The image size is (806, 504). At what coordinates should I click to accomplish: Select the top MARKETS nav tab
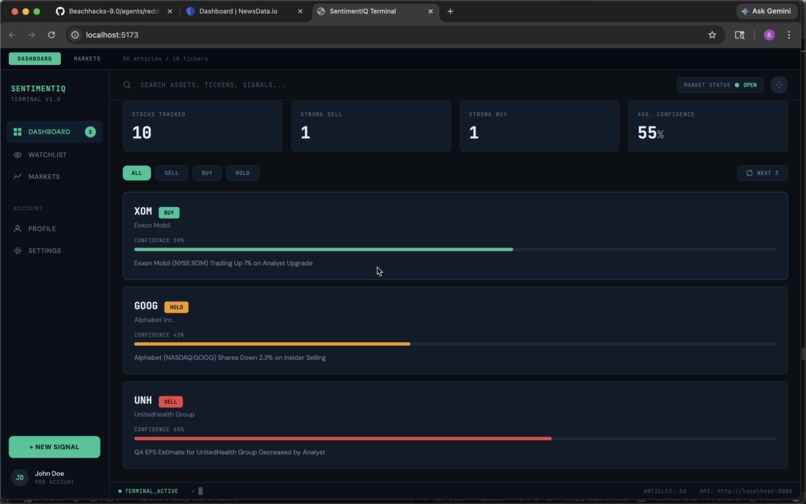[x=87, y=59]
